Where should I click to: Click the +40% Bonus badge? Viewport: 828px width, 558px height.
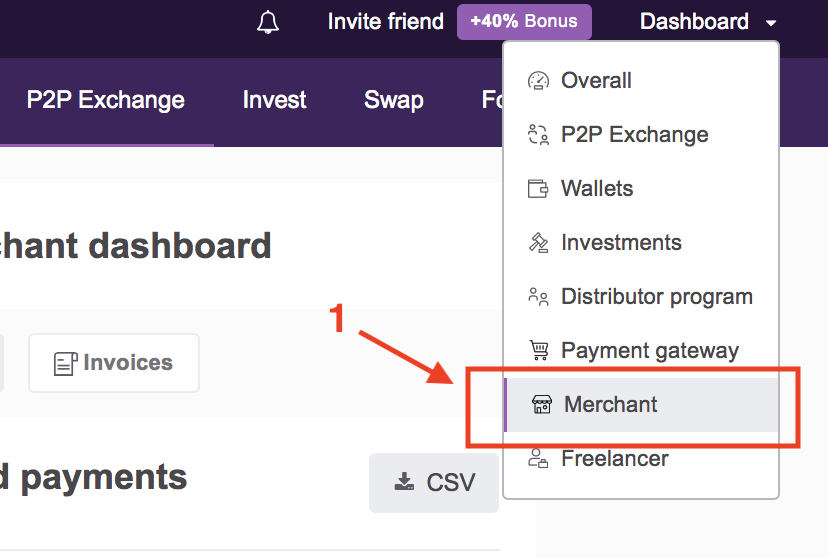[x=524, y=22]
